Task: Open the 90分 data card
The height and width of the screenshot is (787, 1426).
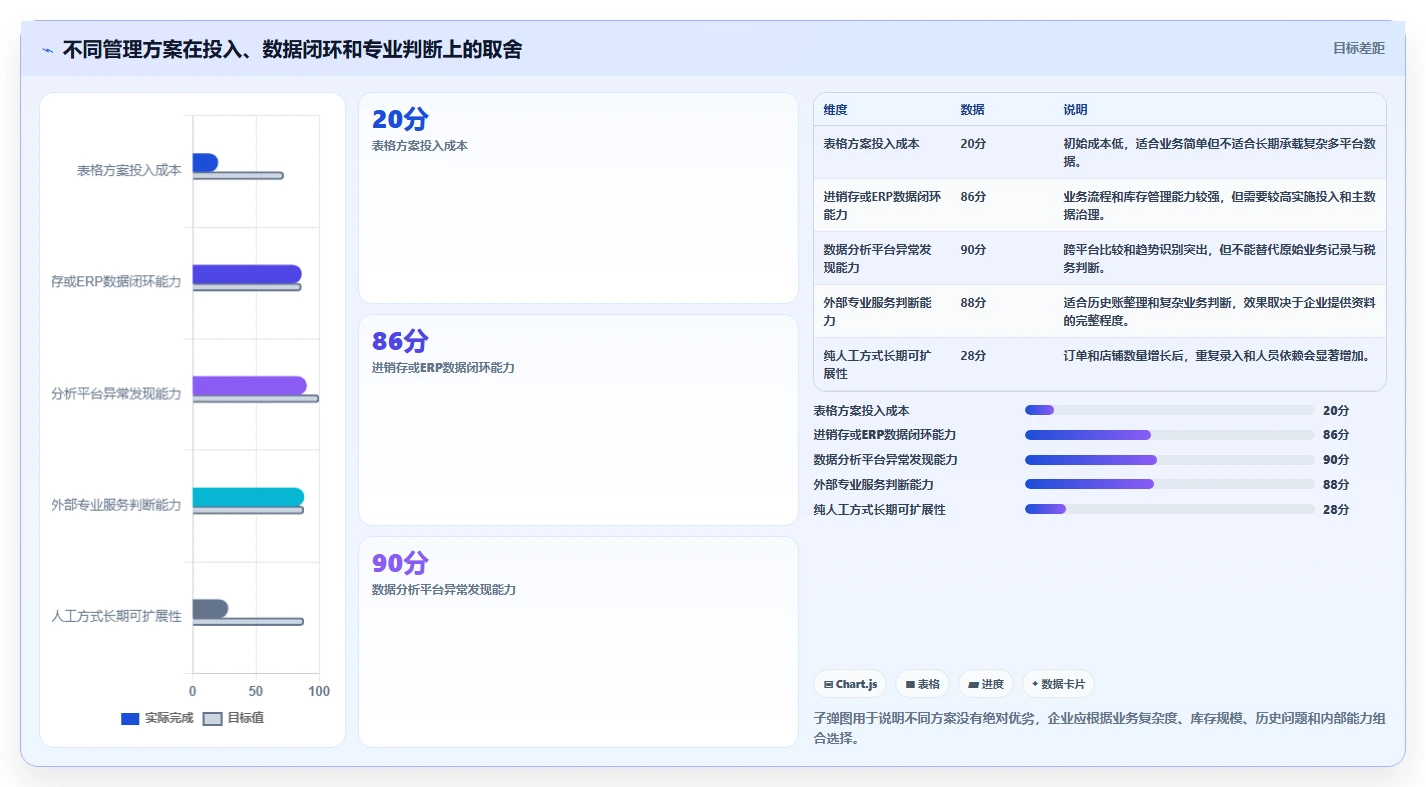Action: [578, 642]
